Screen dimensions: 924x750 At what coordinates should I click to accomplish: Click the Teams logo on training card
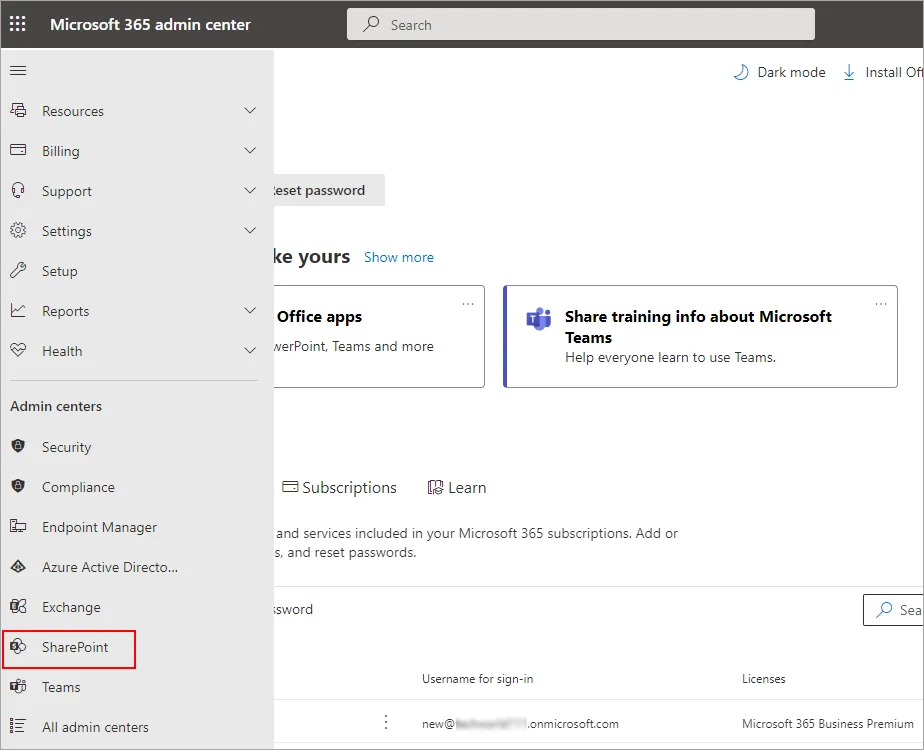pos(539,319)
